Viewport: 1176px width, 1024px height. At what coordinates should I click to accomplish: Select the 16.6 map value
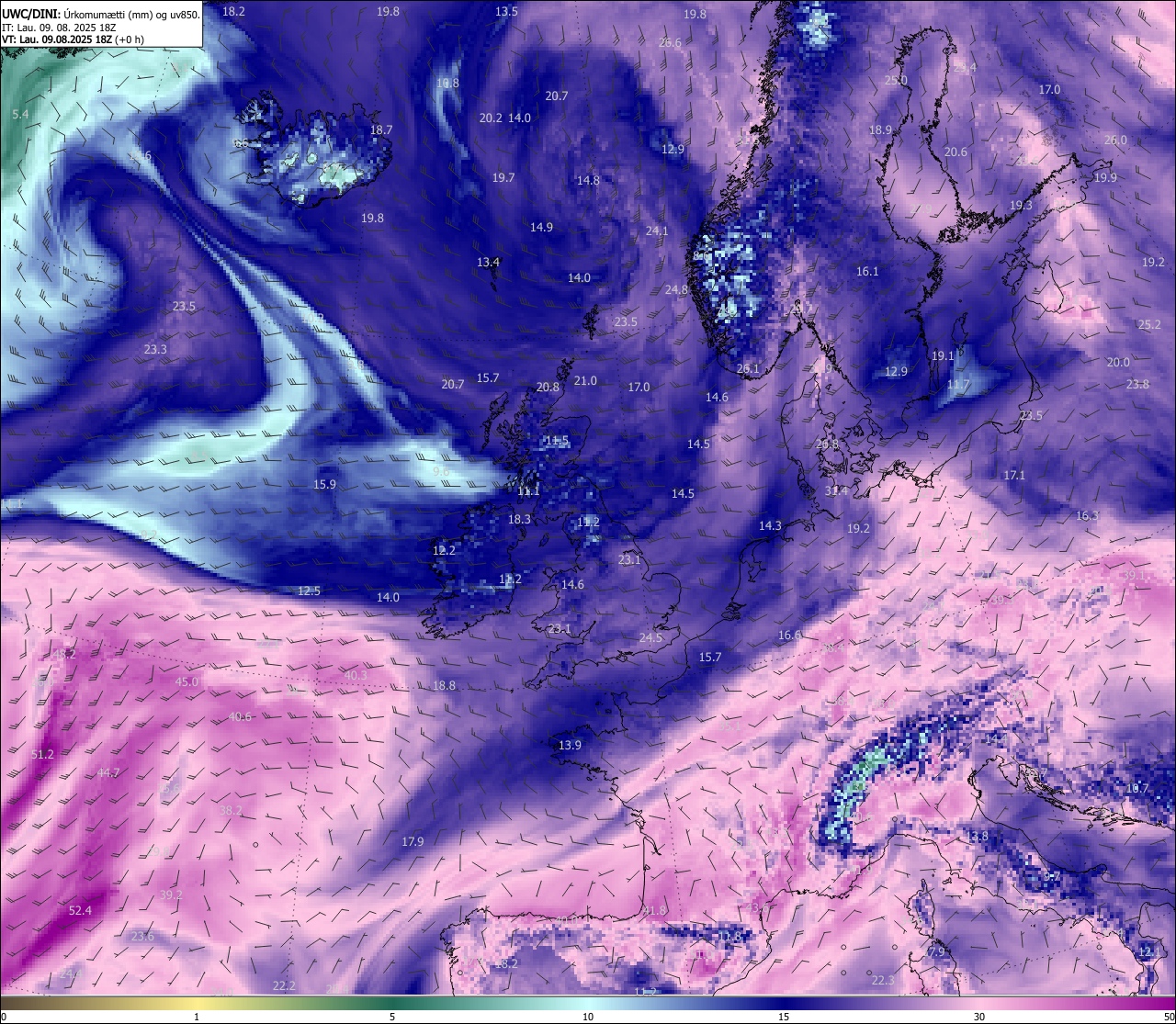789,635
